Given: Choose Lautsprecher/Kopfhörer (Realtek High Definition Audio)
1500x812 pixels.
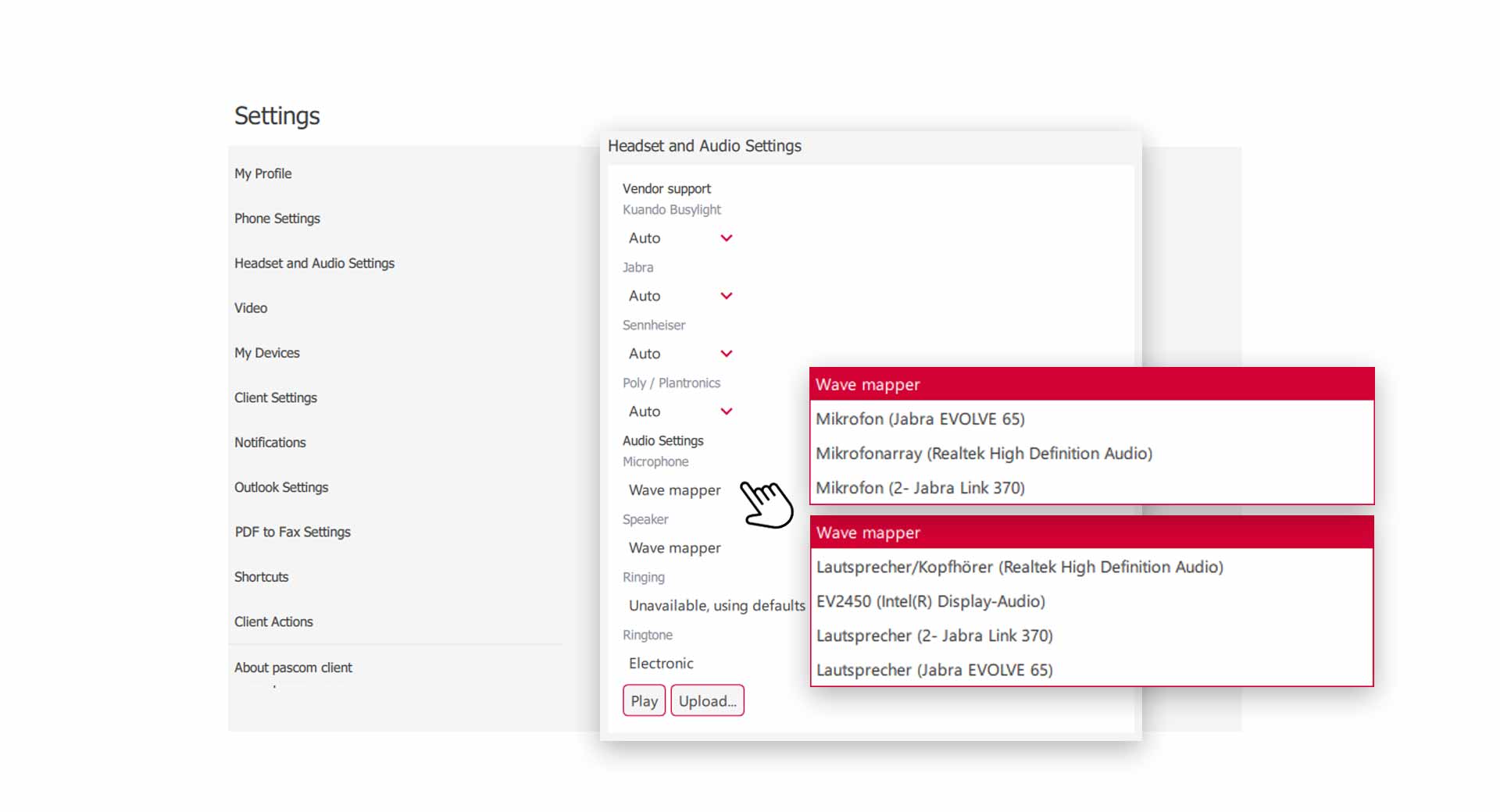Looking at the screenshot, I should click(1091, 567).
